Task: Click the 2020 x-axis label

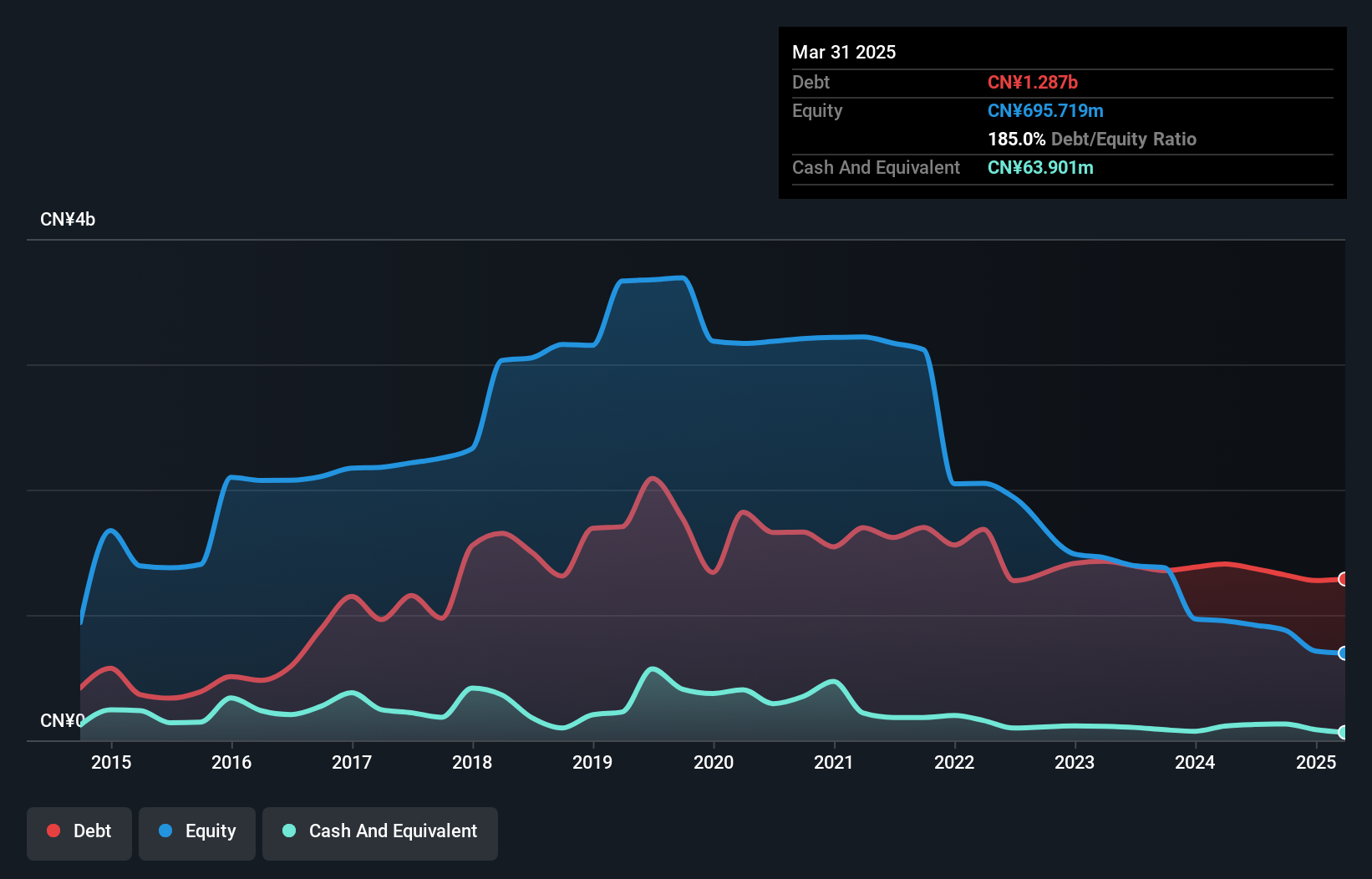Action: pos(714,762)
